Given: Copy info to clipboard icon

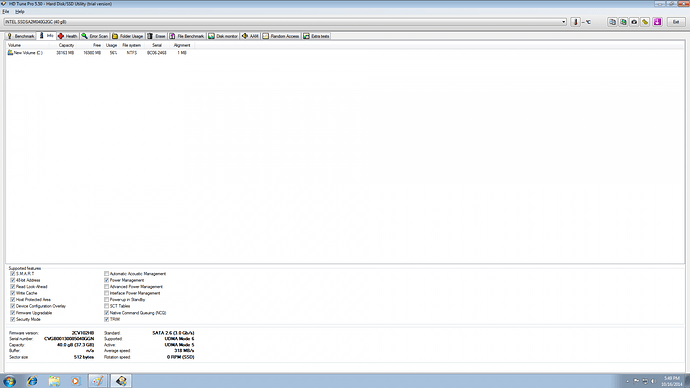Looking at the screenshot, I should (612, 22).
